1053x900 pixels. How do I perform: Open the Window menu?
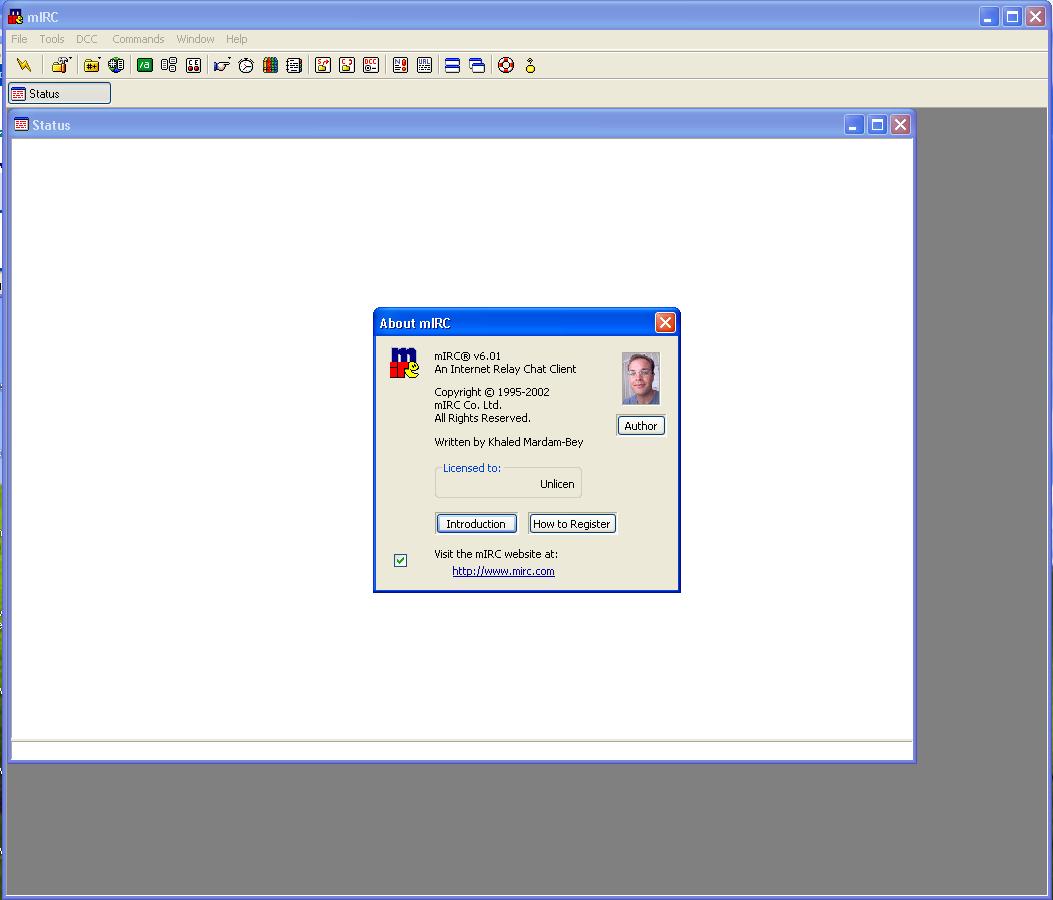pyautogui.click(x=195, y=39)
